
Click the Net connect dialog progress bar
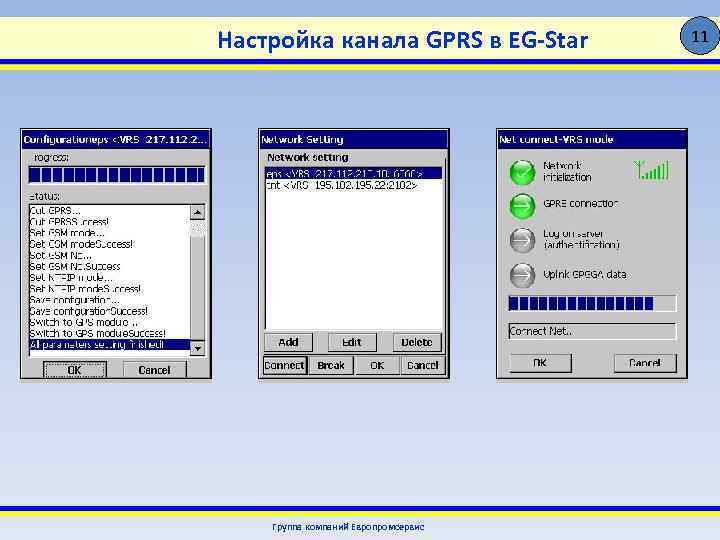pyautogui.click(x=592, y=303)
